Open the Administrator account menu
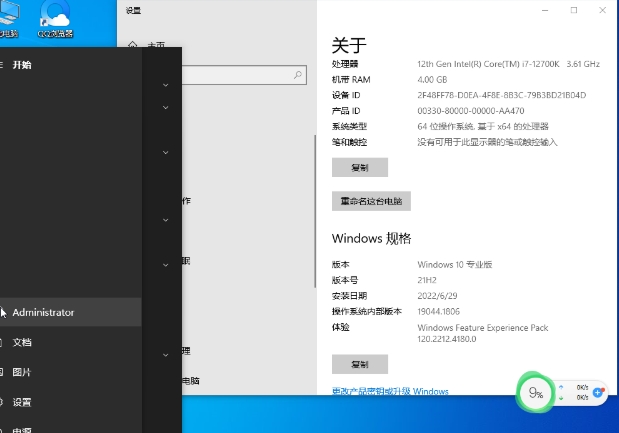 [x=43, y=312]
